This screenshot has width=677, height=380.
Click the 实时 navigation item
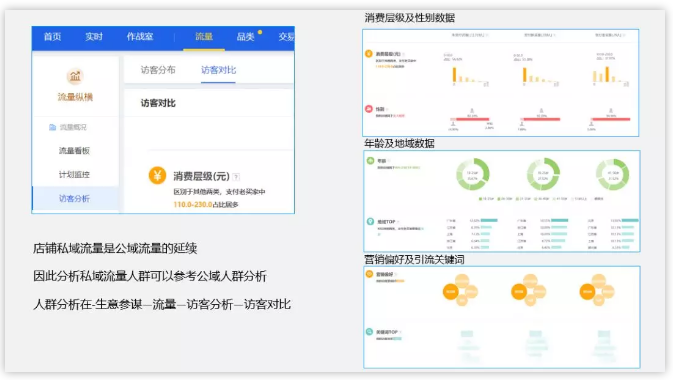point(94,37)
